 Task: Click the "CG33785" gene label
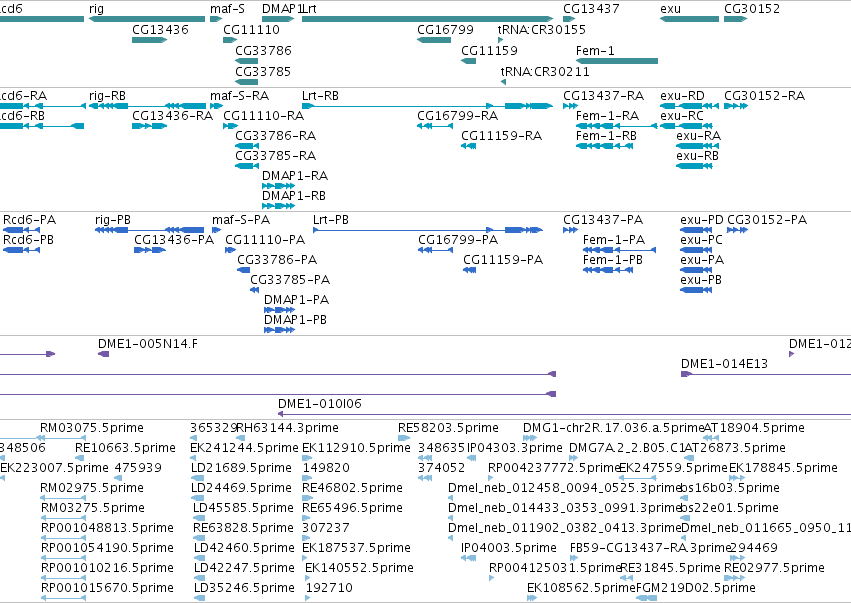(x=263, y=72)
